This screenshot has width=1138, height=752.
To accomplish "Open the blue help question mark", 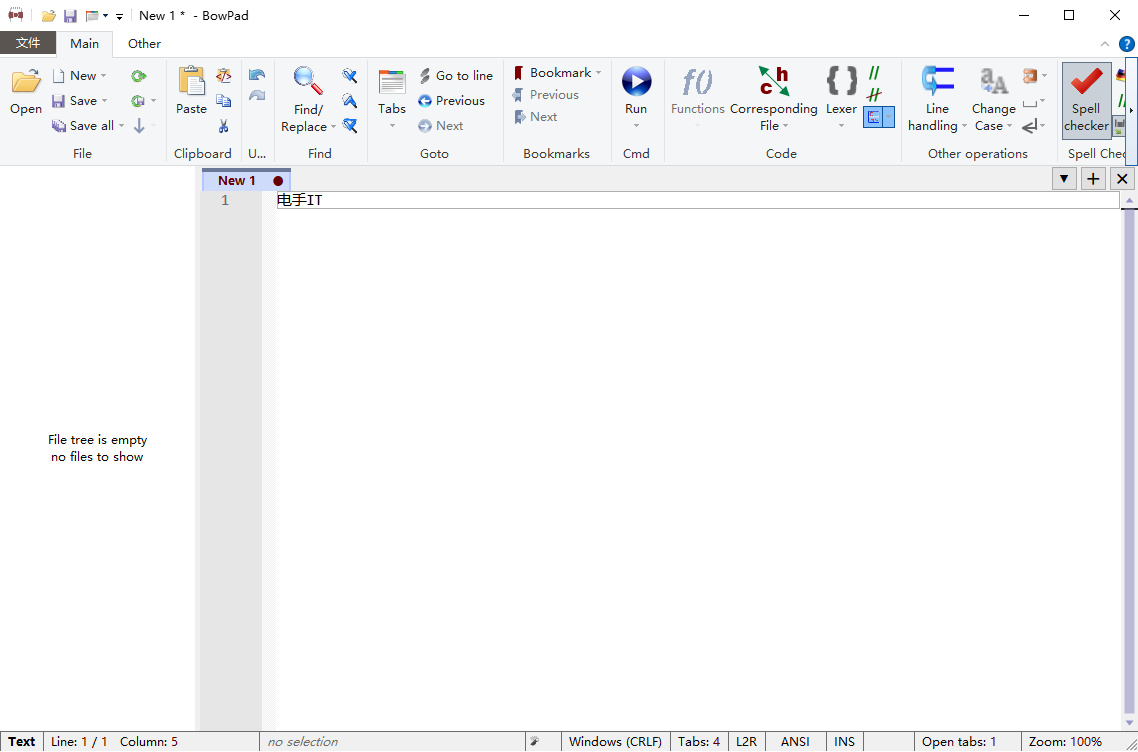I will click(1126, 44).
